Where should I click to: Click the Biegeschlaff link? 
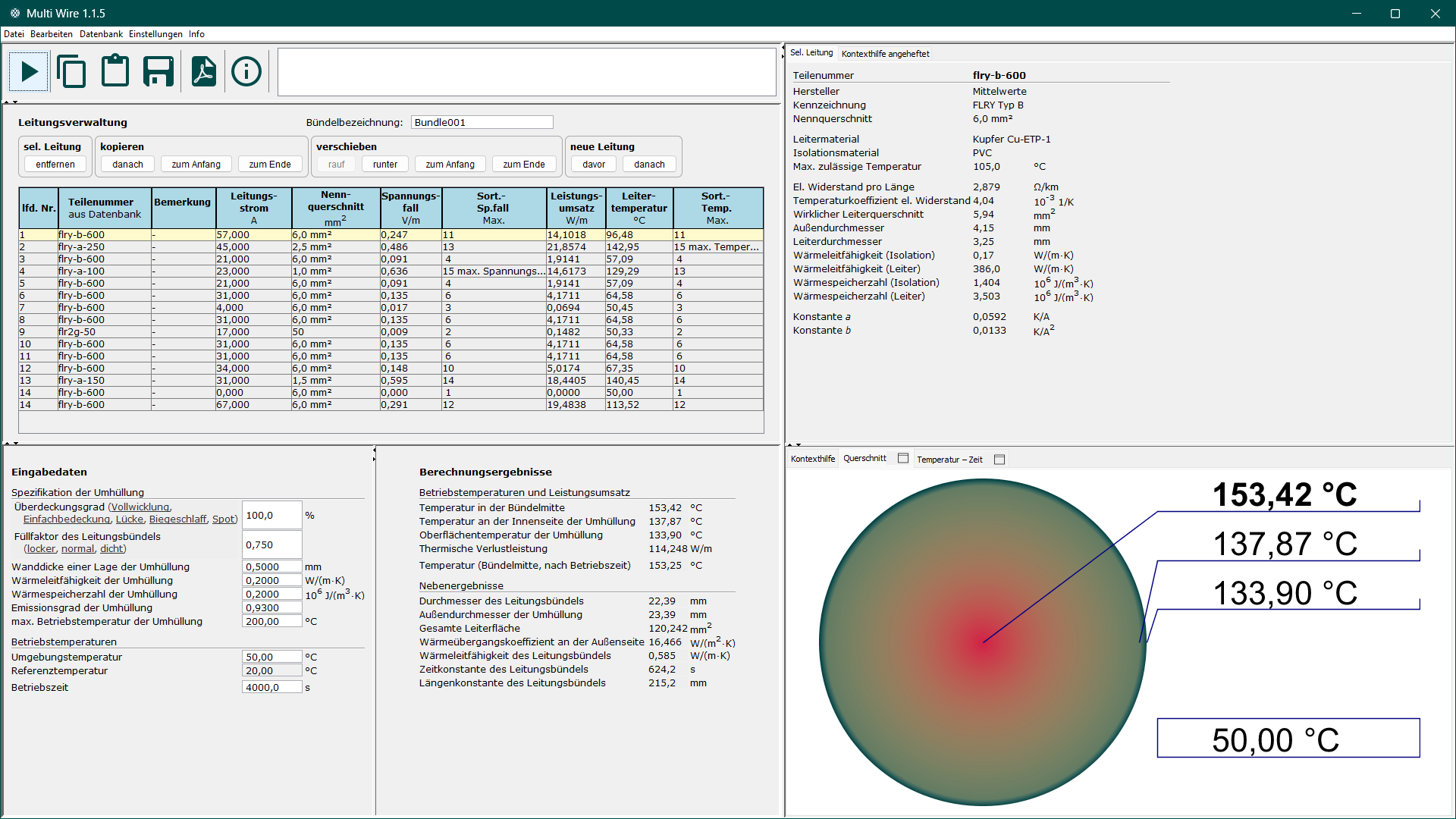click(x=177, y=519)
